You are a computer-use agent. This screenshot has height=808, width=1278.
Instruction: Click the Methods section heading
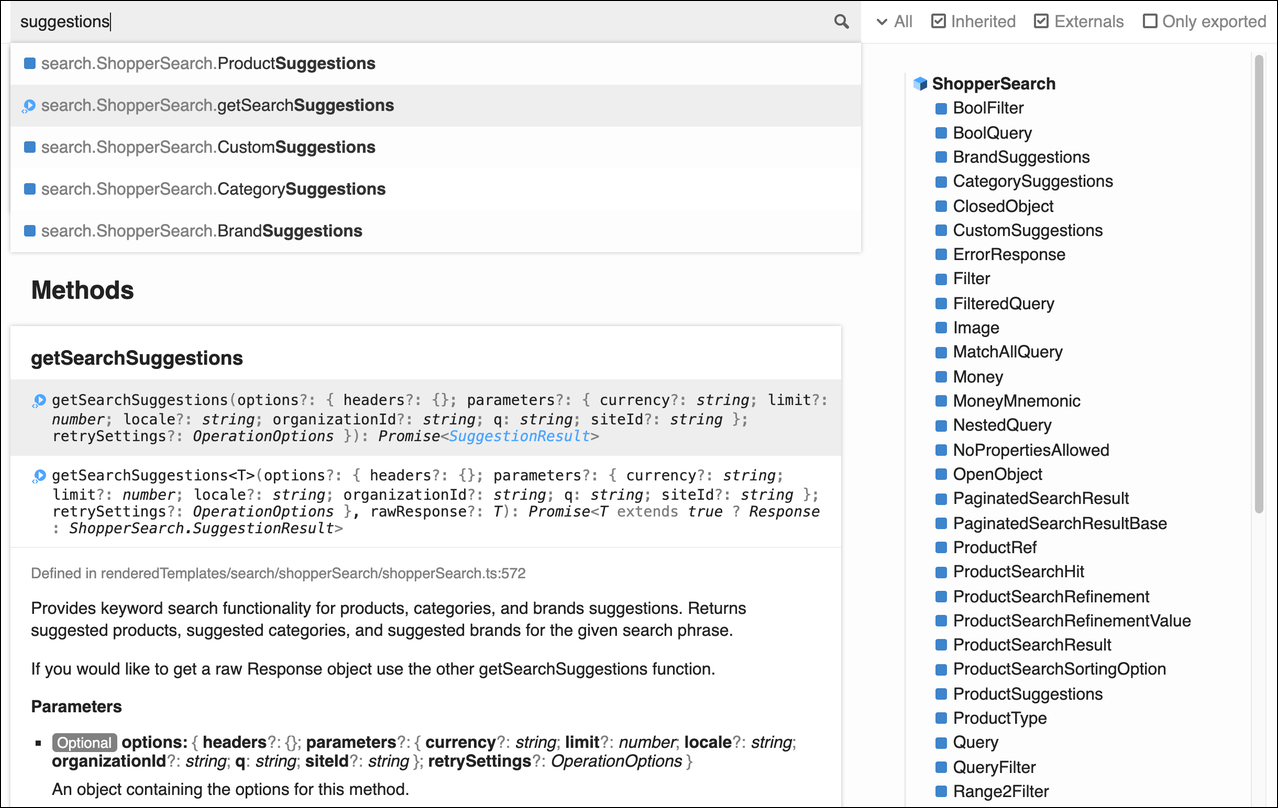click(x=82, y=290)
